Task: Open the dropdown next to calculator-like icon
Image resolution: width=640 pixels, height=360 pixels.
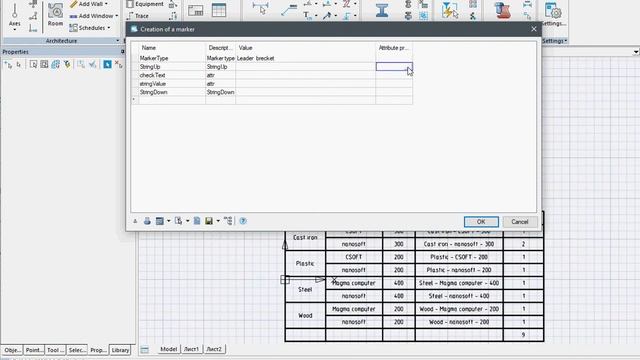Action: point(169,221)
